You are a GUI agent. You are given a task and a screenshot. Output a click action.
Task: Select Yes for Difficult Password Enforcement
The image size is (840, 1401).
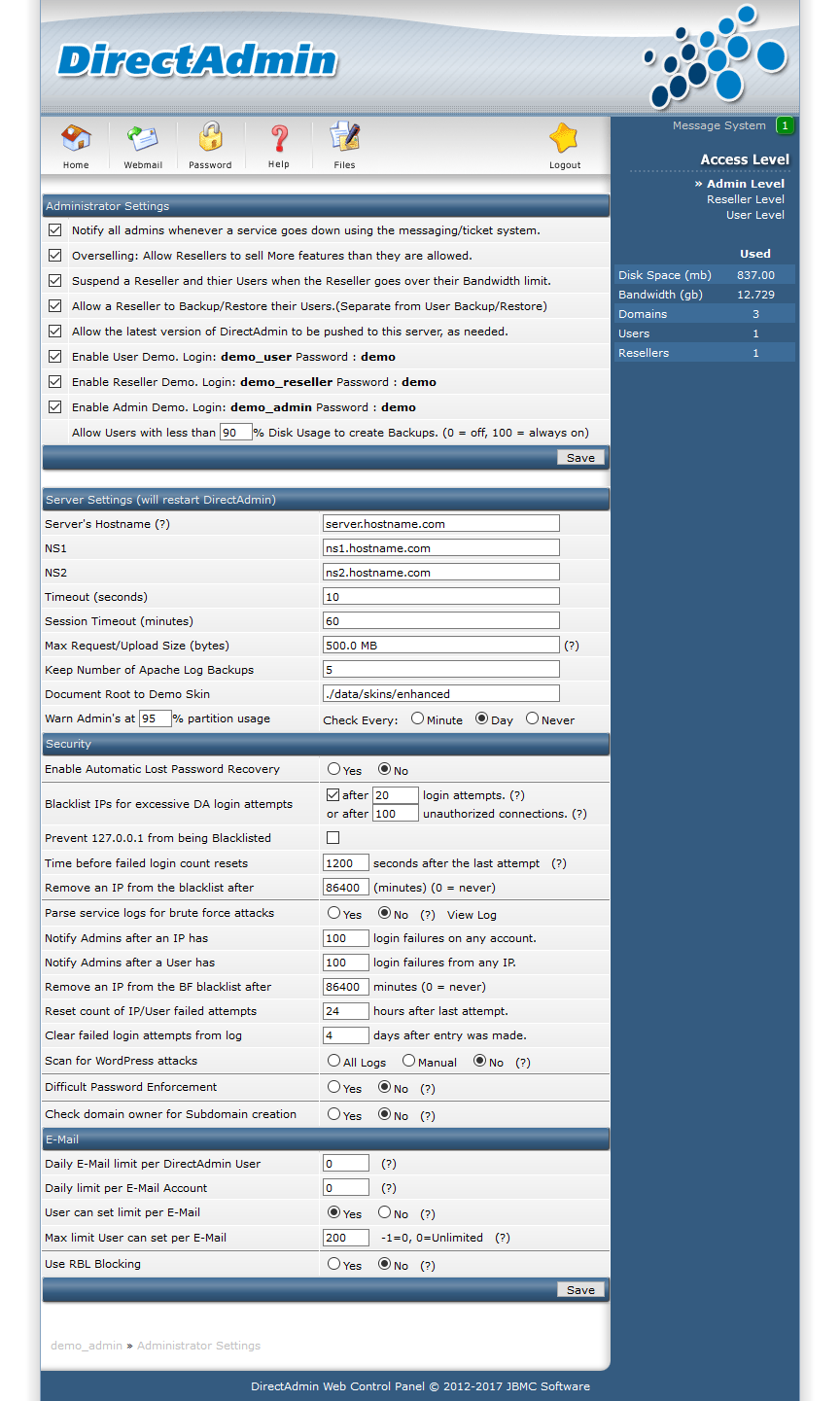[333, 1087]
